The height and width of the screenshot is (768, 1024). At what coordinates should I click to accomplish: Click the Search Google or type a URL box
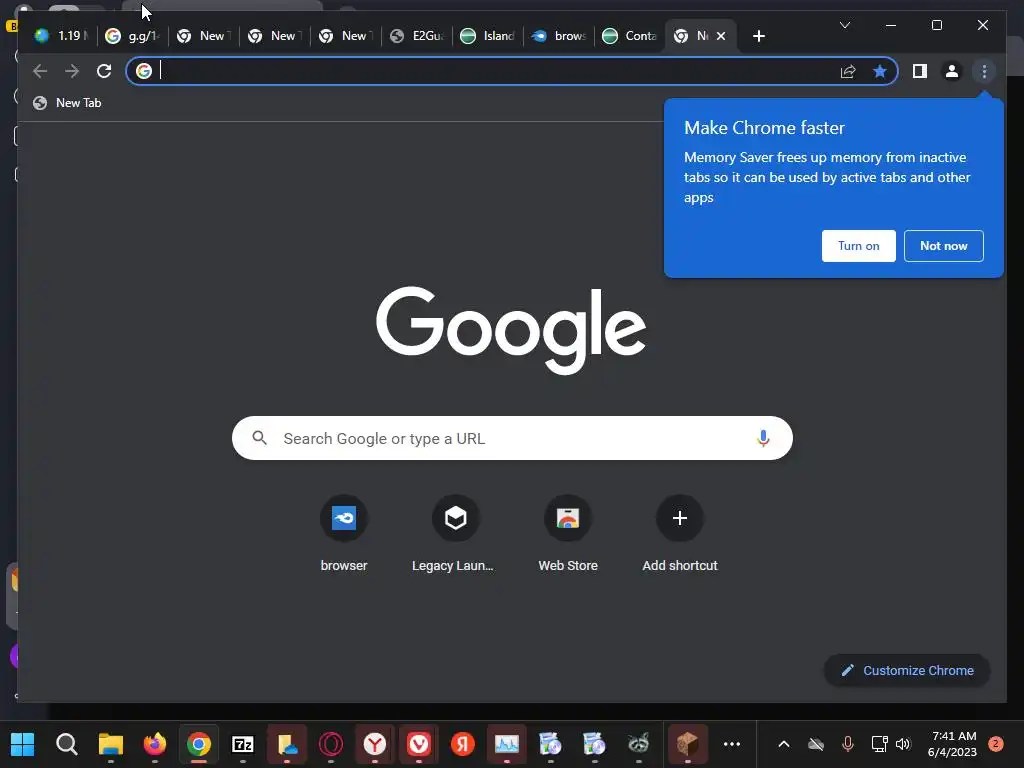tap(512, 438)
